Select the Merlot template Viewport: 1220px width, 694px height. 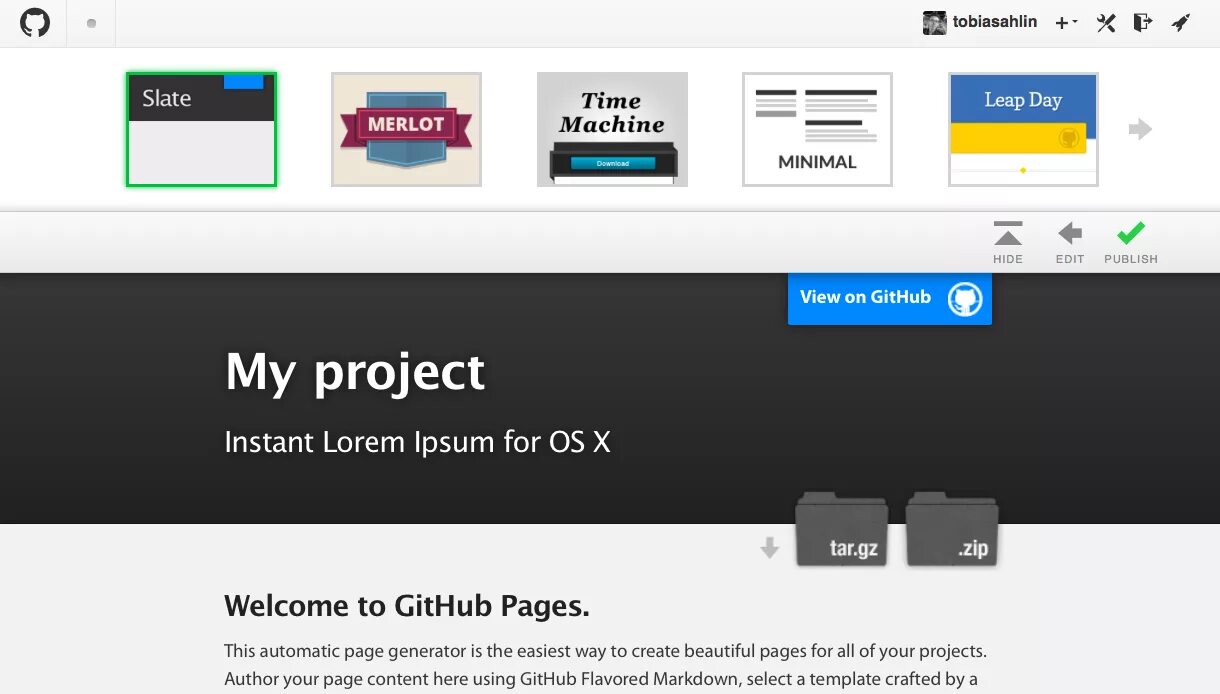[406, 129]
